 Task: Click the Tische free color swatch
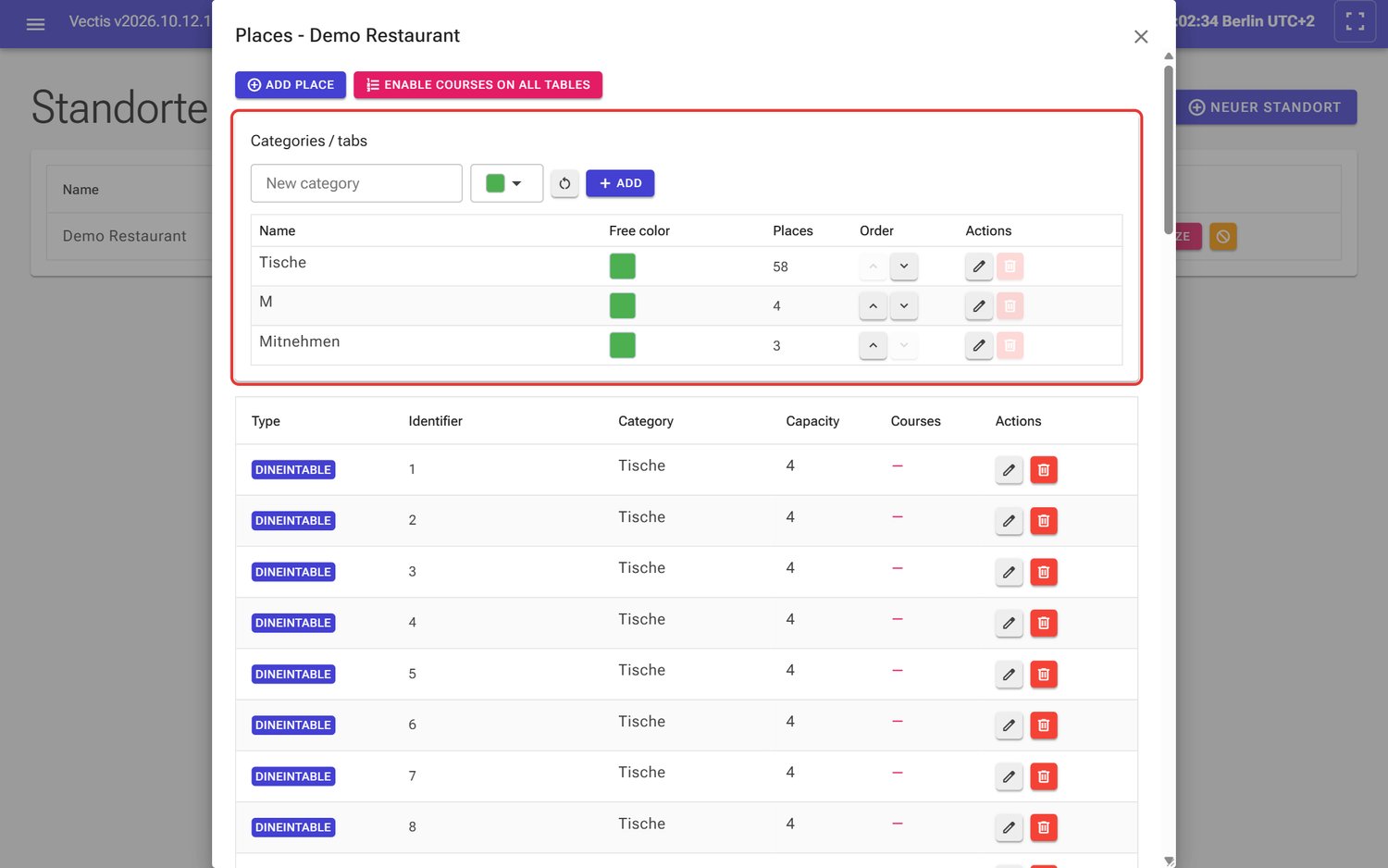point(623,267)
